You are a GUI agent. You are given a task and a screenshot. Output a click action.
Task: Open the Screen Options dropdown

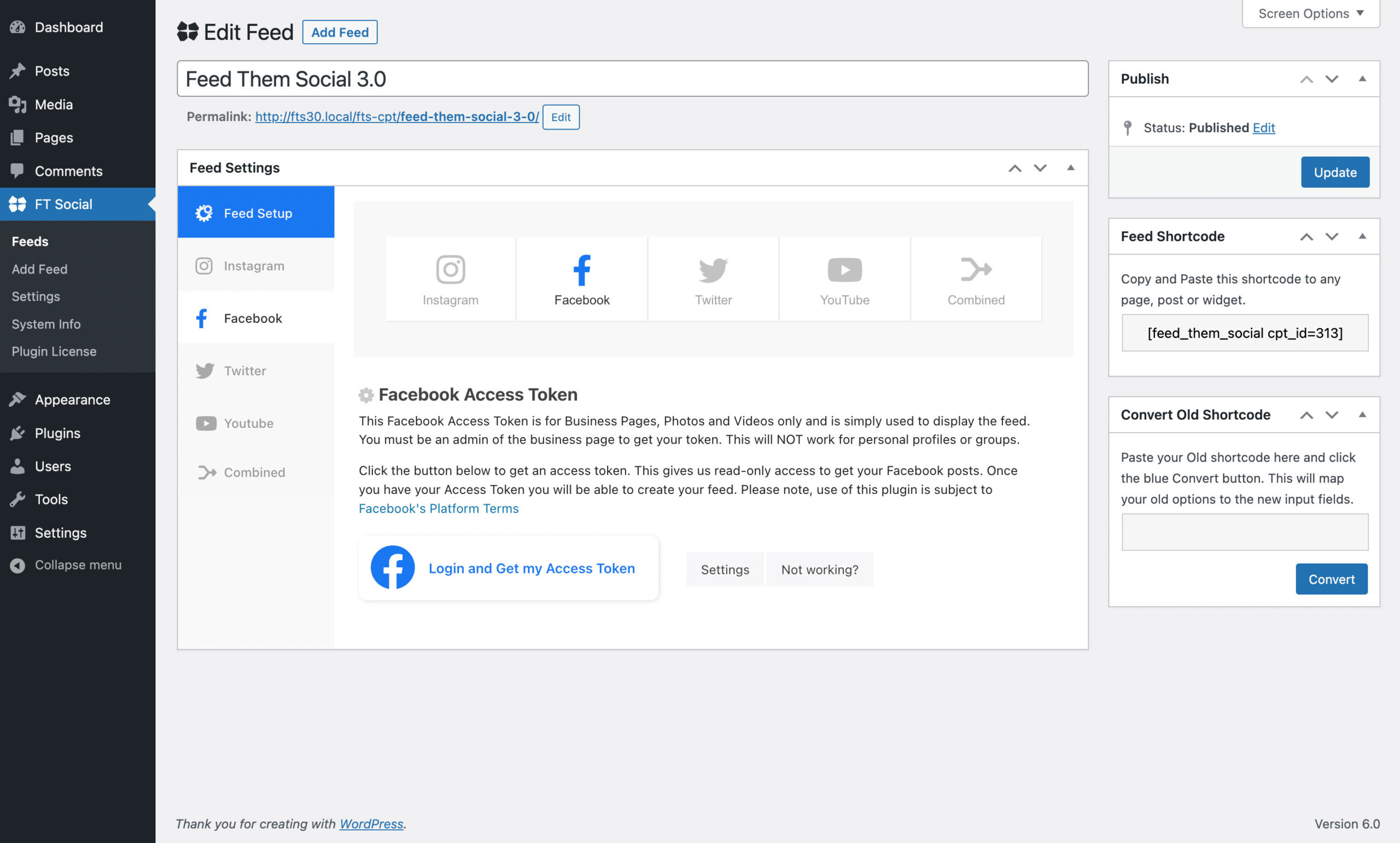coord(1310,13)
